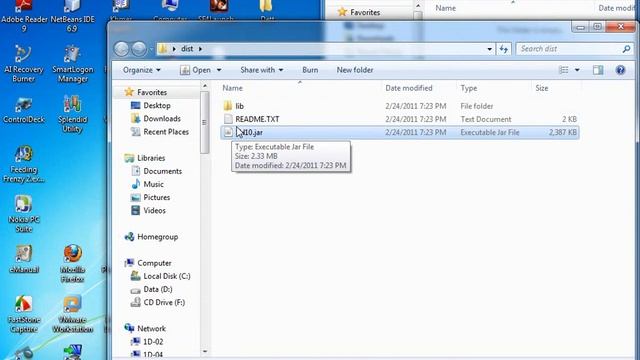640x360 pixels.
Task: Click the arrow before dist in the address bar
Action: 174,49
